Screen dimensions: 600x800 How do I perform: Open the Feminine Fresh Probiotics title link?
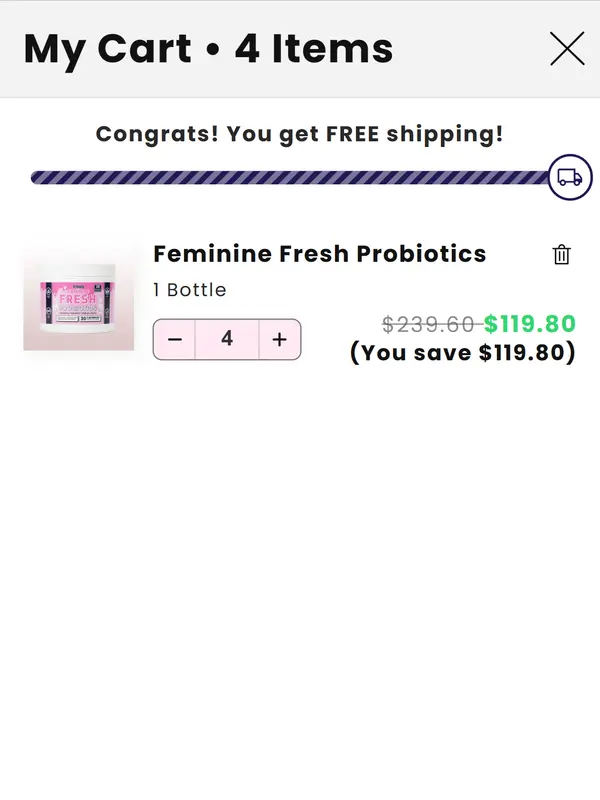pos(319,254)
